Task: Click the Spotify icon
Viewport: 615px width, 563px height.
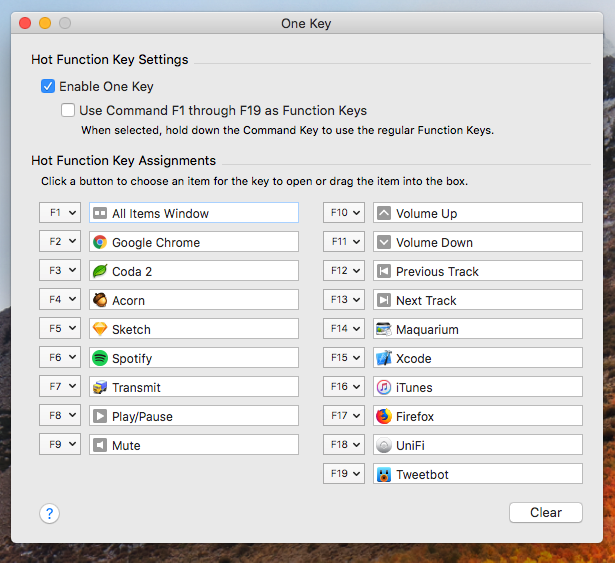Action: [x=100, y=358]
